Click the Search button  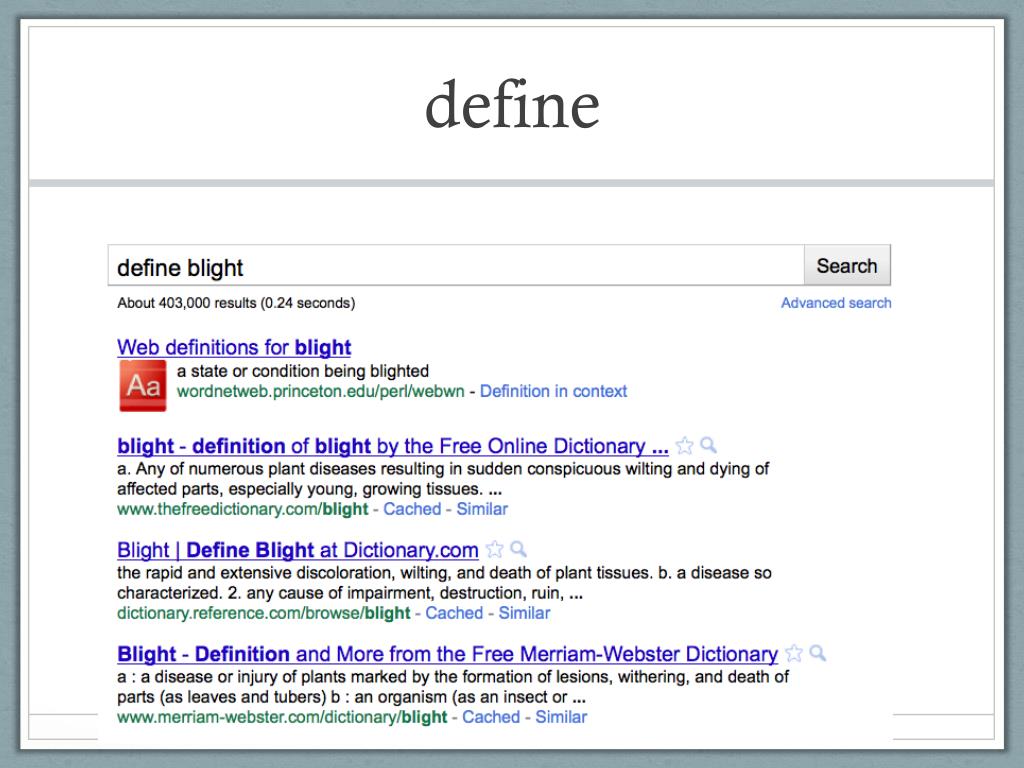(847, 265)
